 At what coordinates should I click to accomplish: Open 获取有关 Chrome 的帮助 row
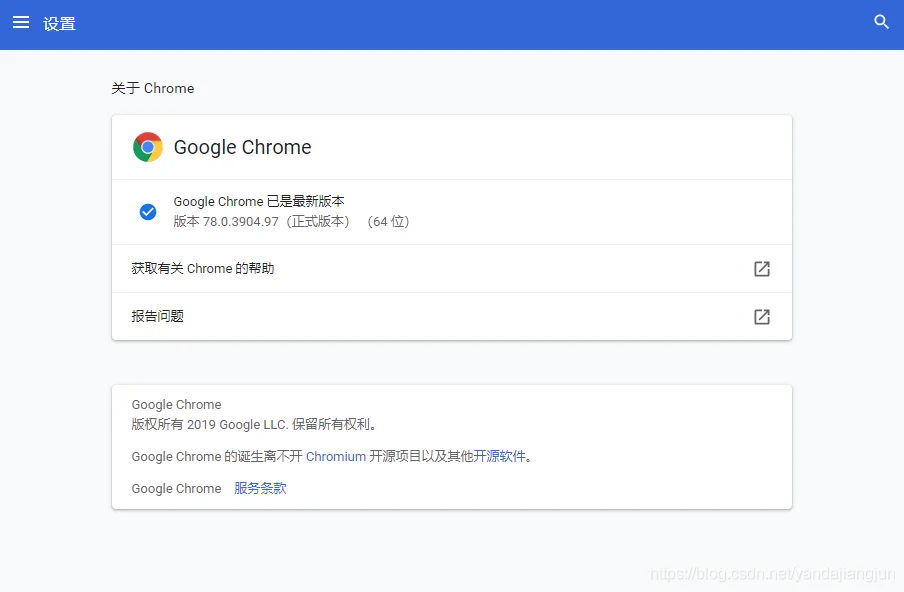click(451, 269)
